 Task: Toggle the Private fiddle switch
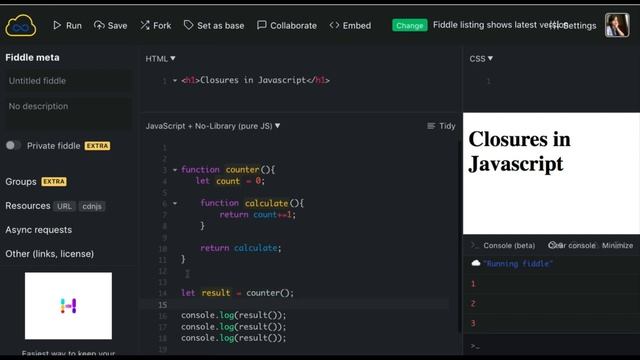click(13, 145)
